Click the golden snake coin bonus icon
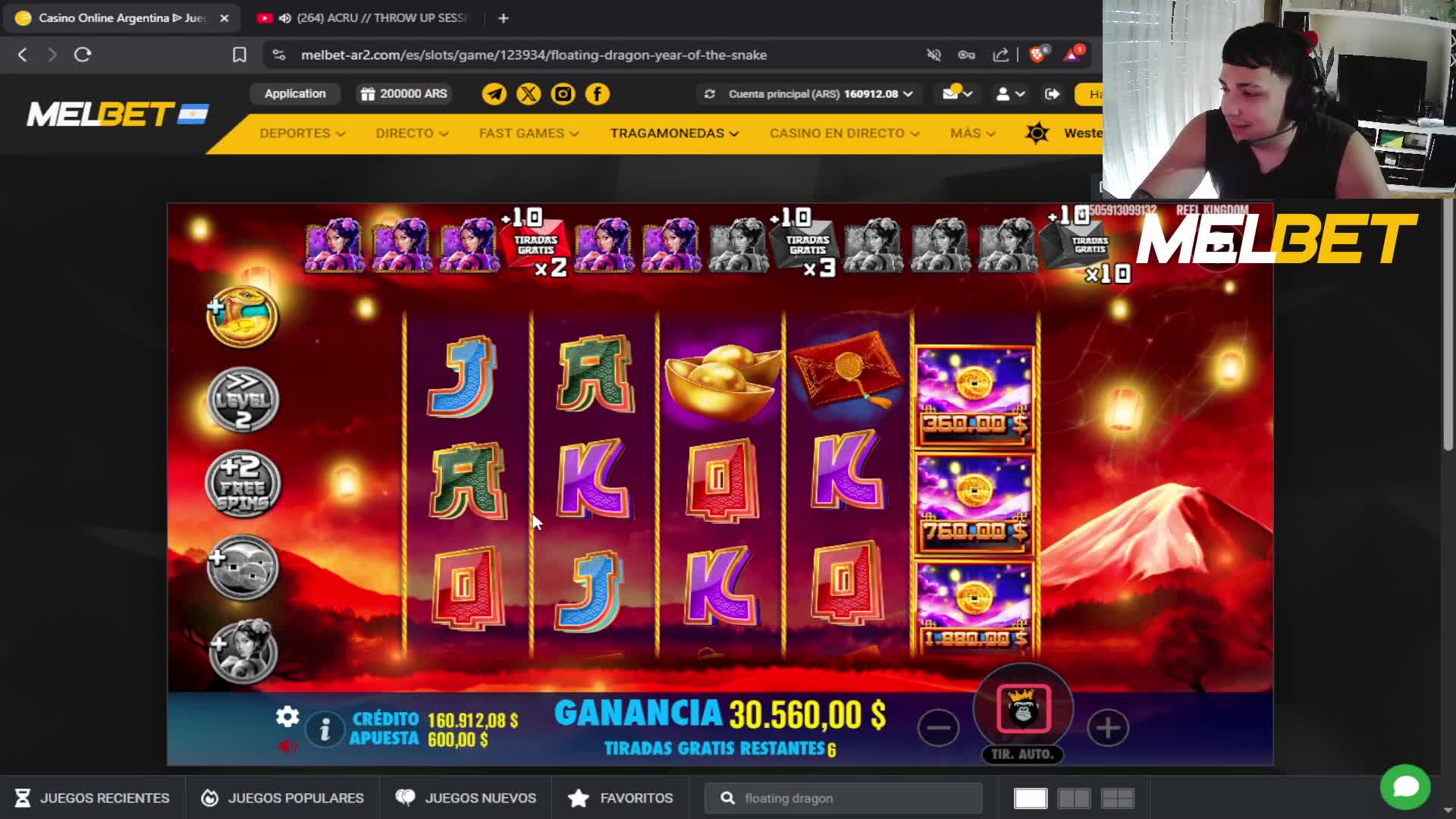This screenshot has width=1456, height=819. 243,316
